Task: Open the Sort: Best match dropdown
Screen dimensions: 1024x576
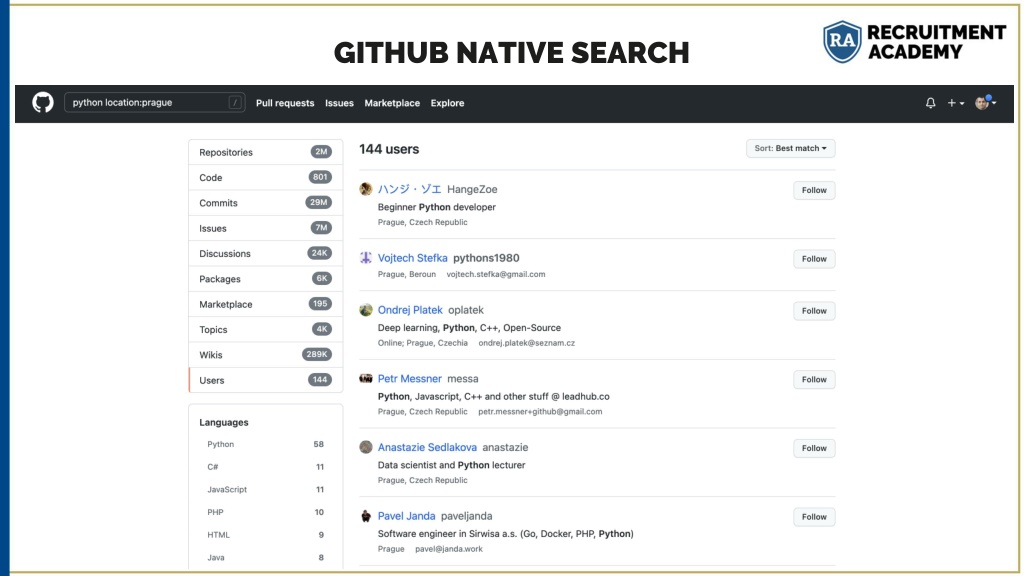Action: [x=790, y=148]
